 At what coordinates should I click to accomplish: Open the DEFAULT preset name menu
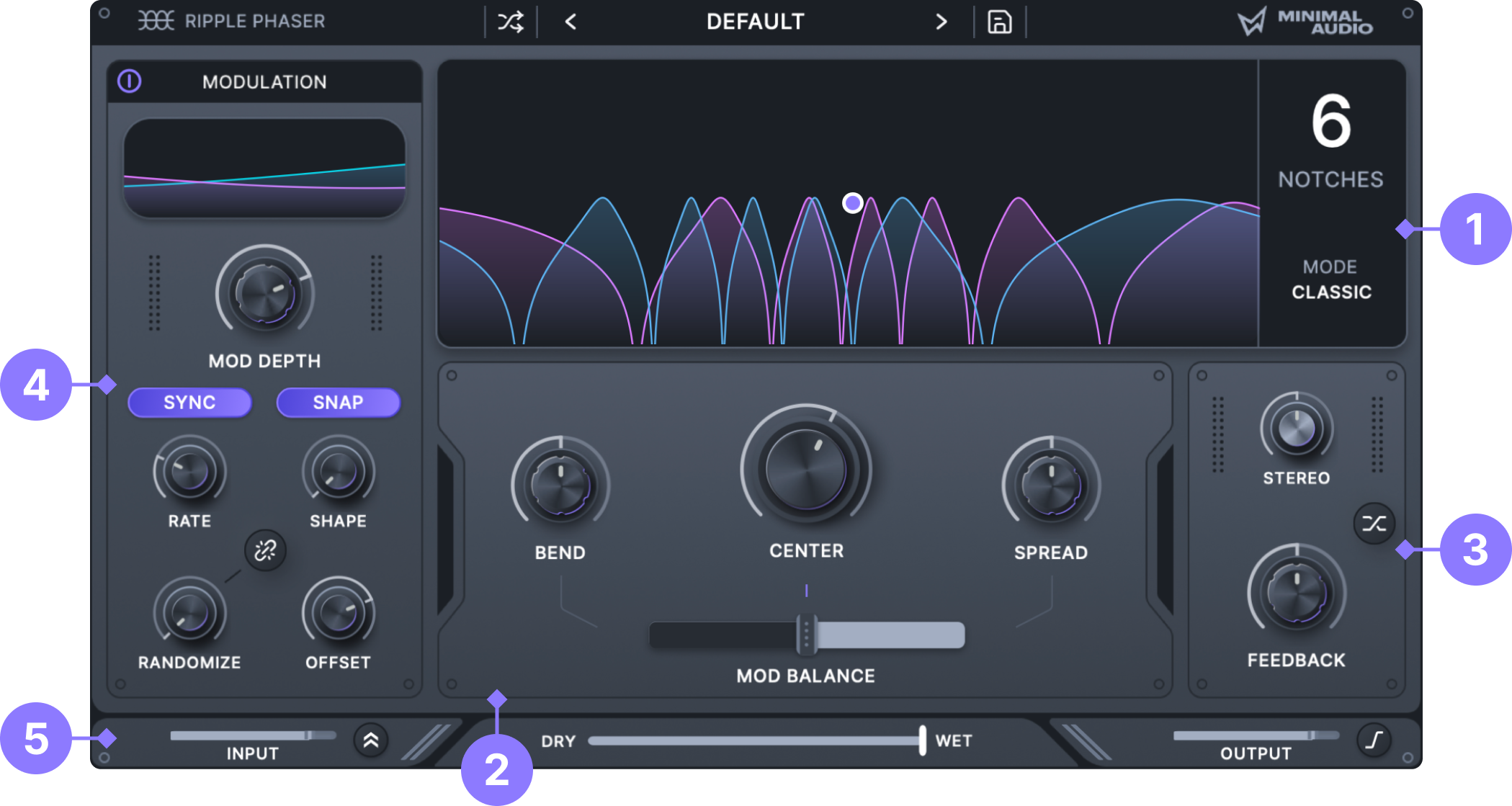755,22
